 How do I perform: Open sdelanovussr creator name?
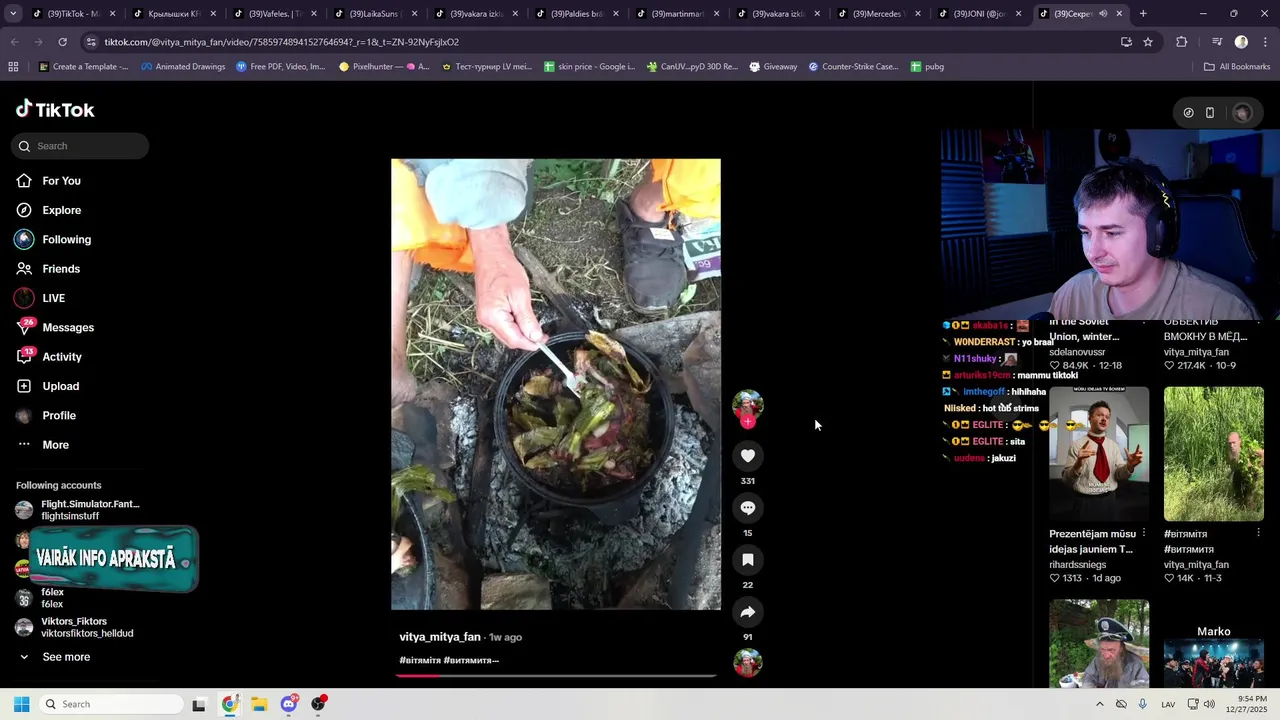pyautogui.click(x=1077, y=352)
